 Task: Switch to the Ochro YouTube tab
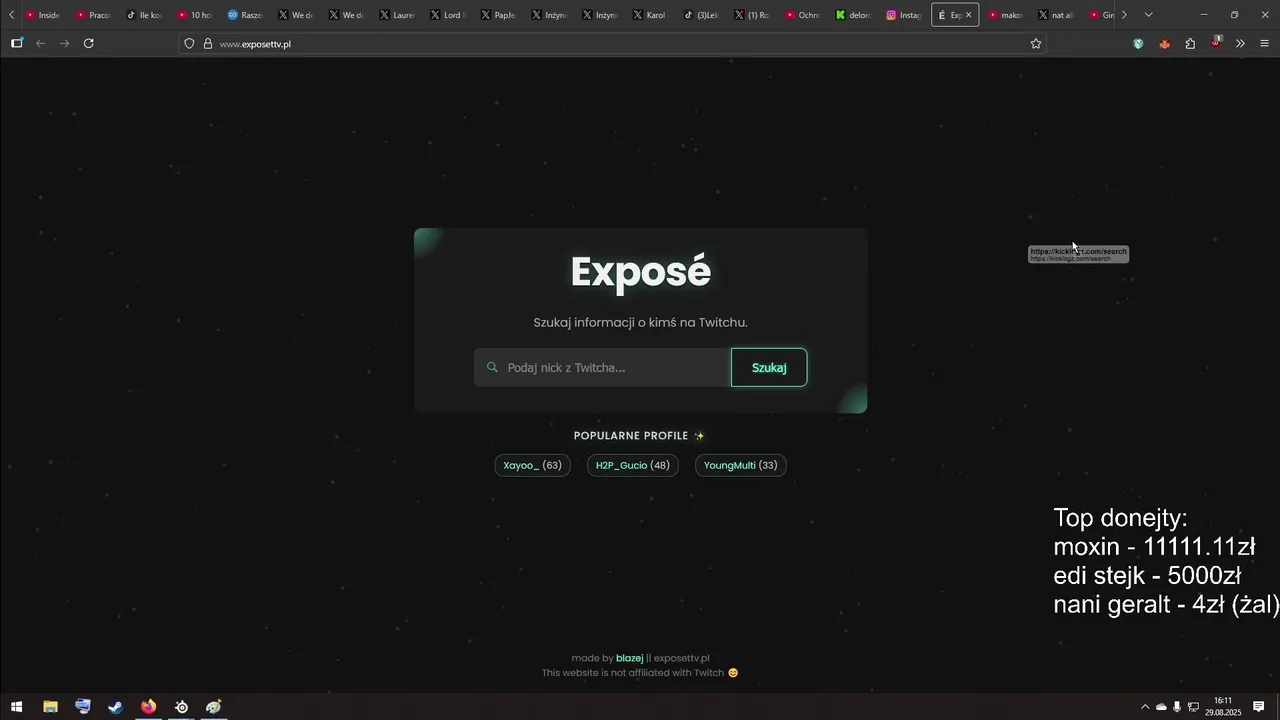click(x=804, y=15)
